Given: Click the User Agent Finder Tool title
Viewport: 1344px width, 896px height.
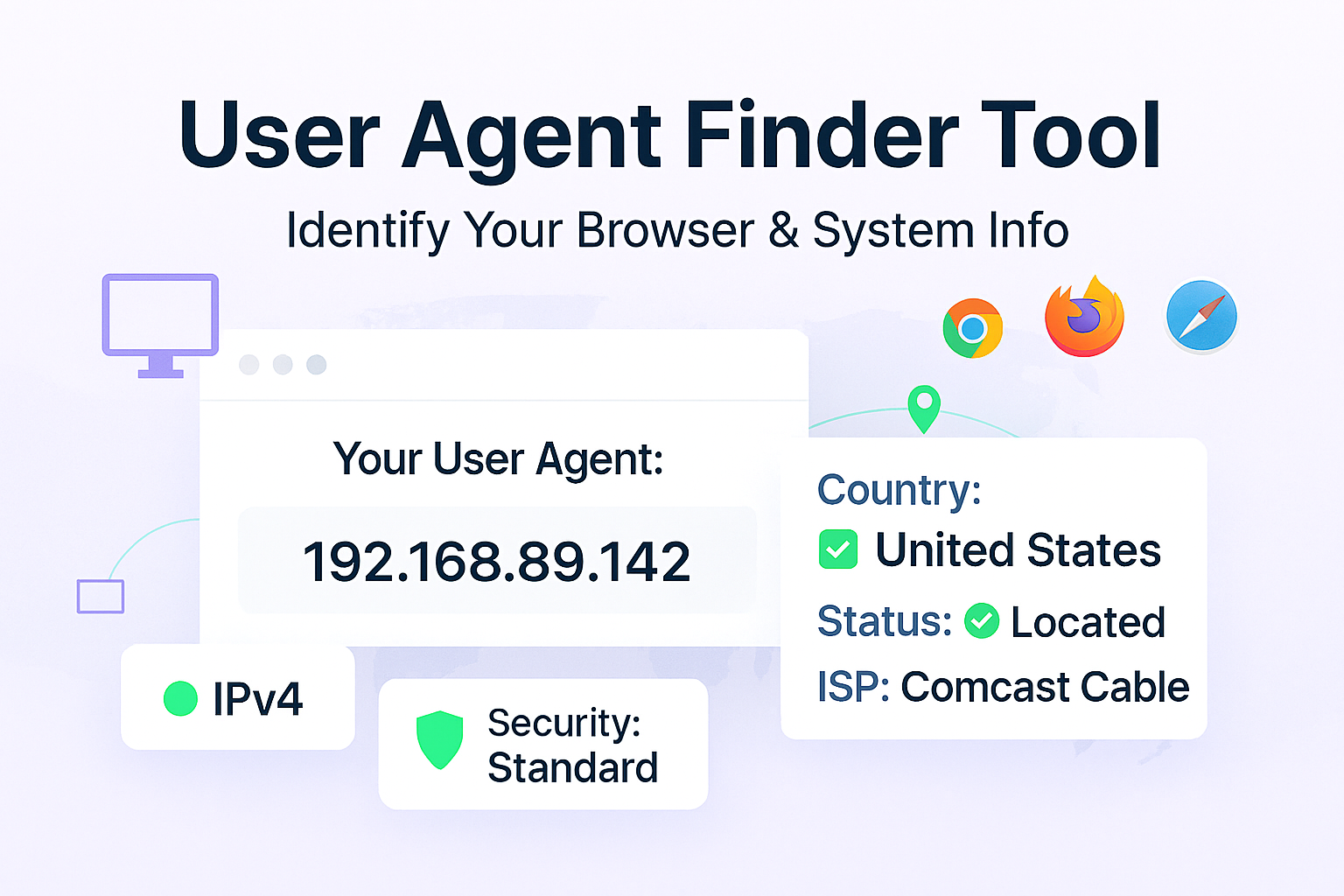Looking at the screenshot, I should [670, 136].
